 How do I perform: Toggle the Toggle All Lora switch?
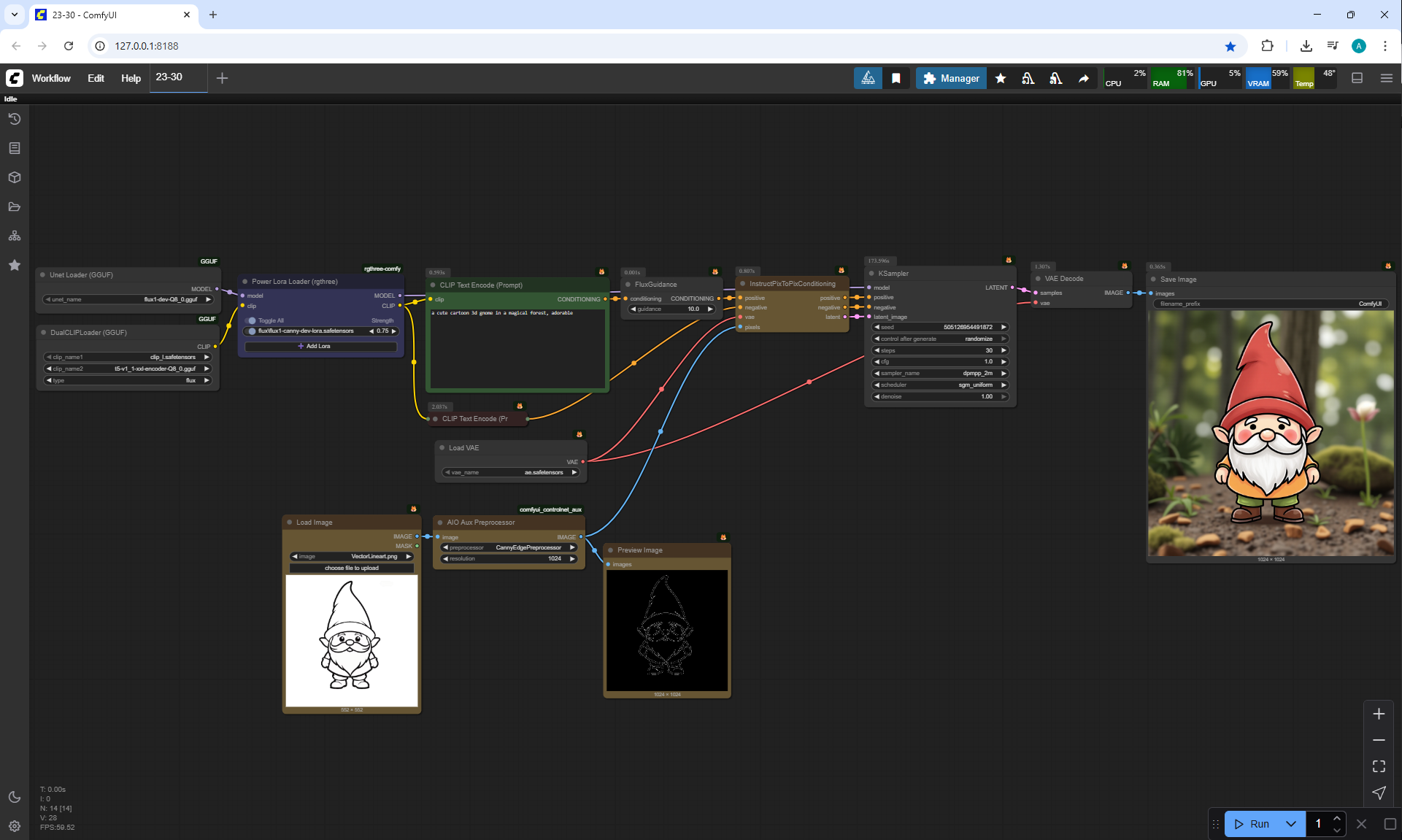[251, 320]
